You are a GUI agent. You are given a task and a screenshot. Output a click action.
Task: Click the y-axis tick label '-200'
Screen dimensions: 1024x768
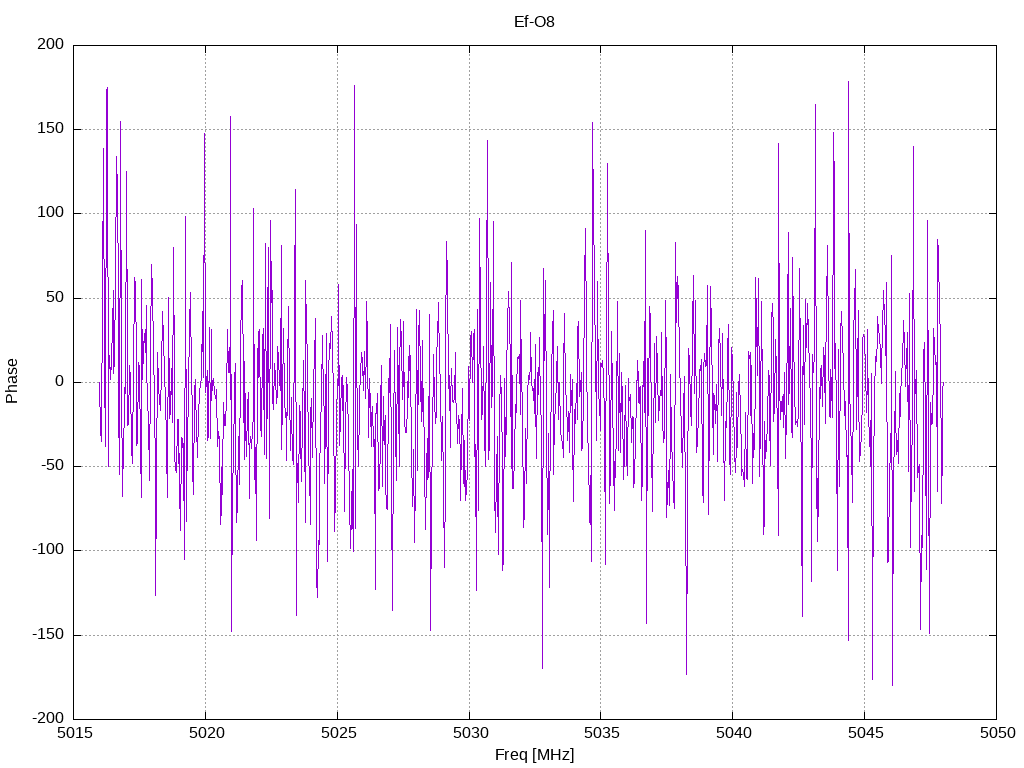[x=48, y=718]
